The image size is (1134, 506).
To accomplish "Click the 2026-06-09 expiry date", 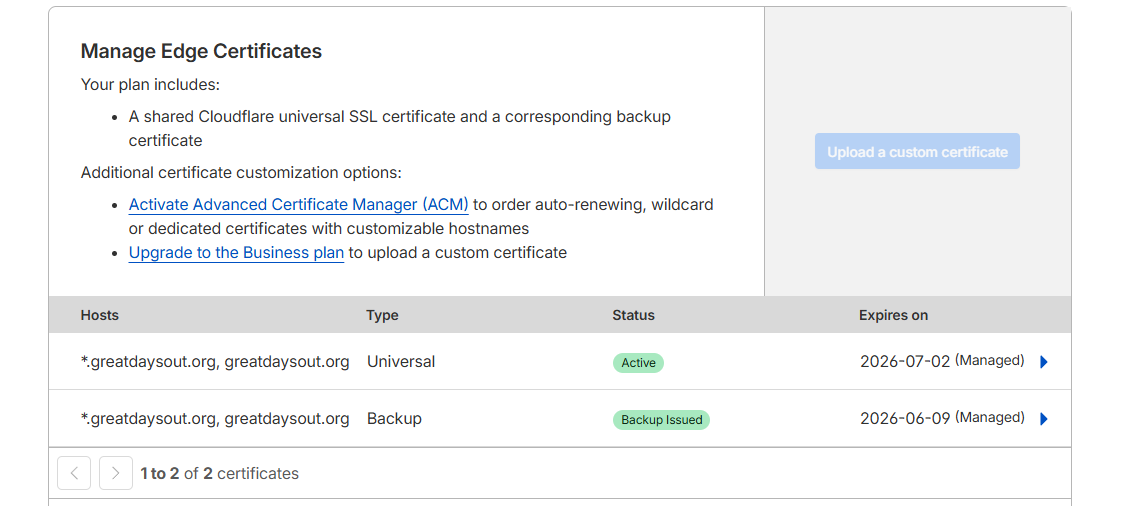I will (x=905, y=419).
